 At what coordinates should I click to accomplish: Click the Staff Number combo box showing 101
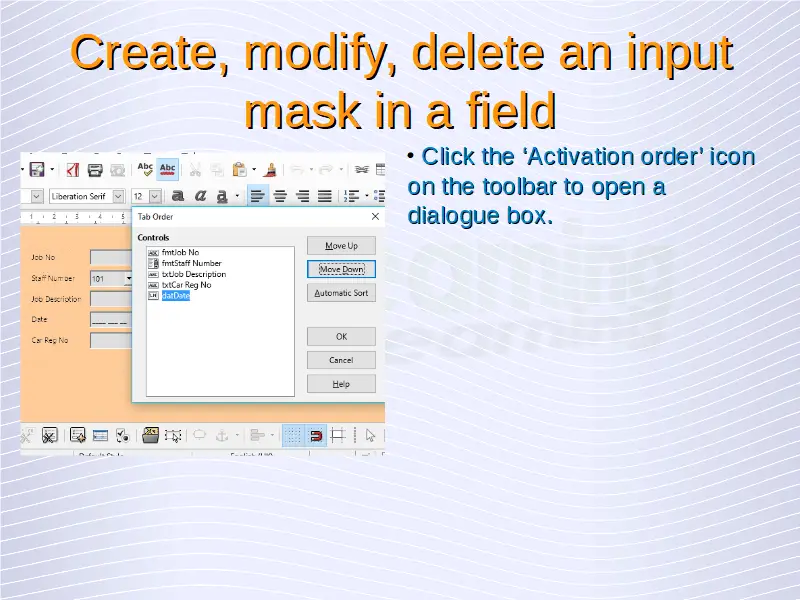[x=111, y=279]
